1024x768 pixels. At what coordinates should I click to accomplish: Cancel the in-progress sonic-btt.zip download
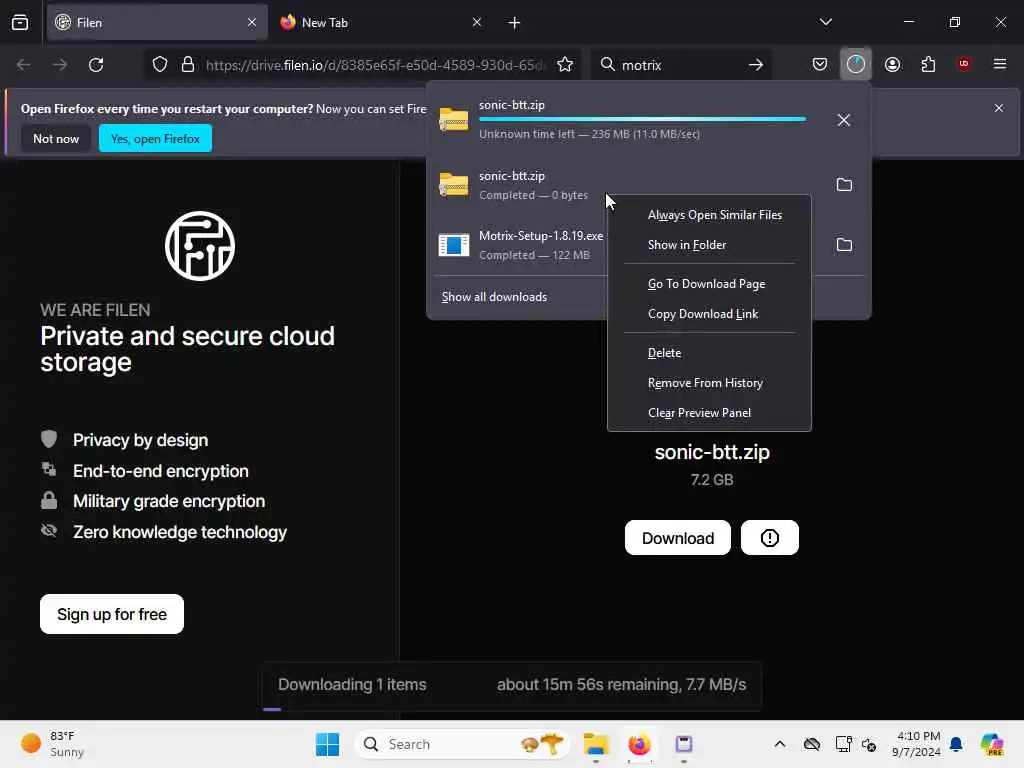pos(844,120)
